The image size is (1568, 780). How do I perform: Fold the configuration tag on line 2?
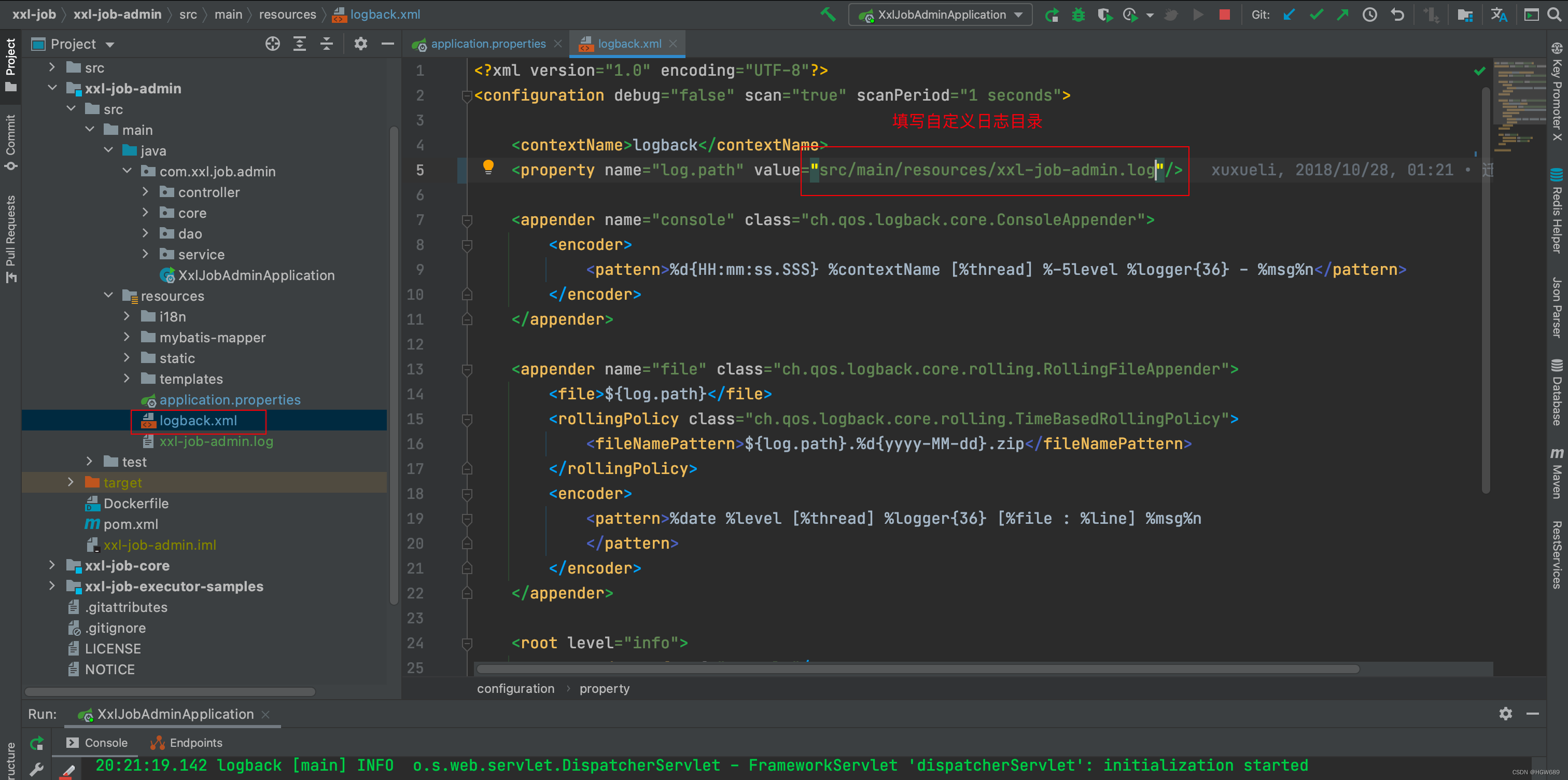(467, 95)
